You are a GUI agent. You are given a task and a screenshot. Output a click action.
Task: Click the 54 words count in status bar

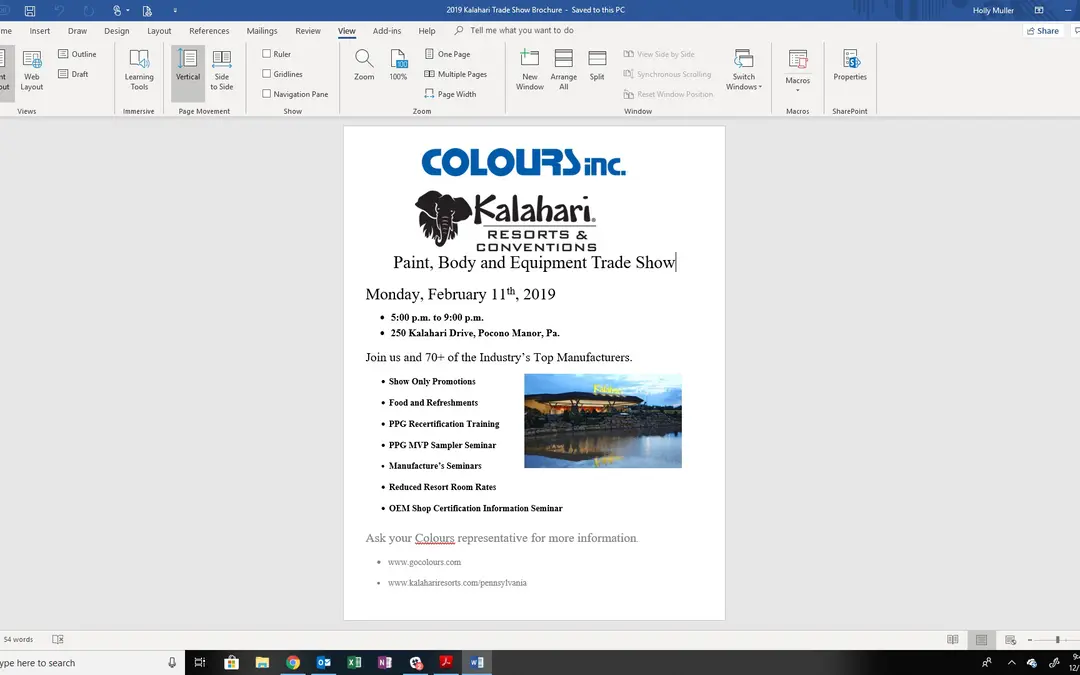point(18,639)
